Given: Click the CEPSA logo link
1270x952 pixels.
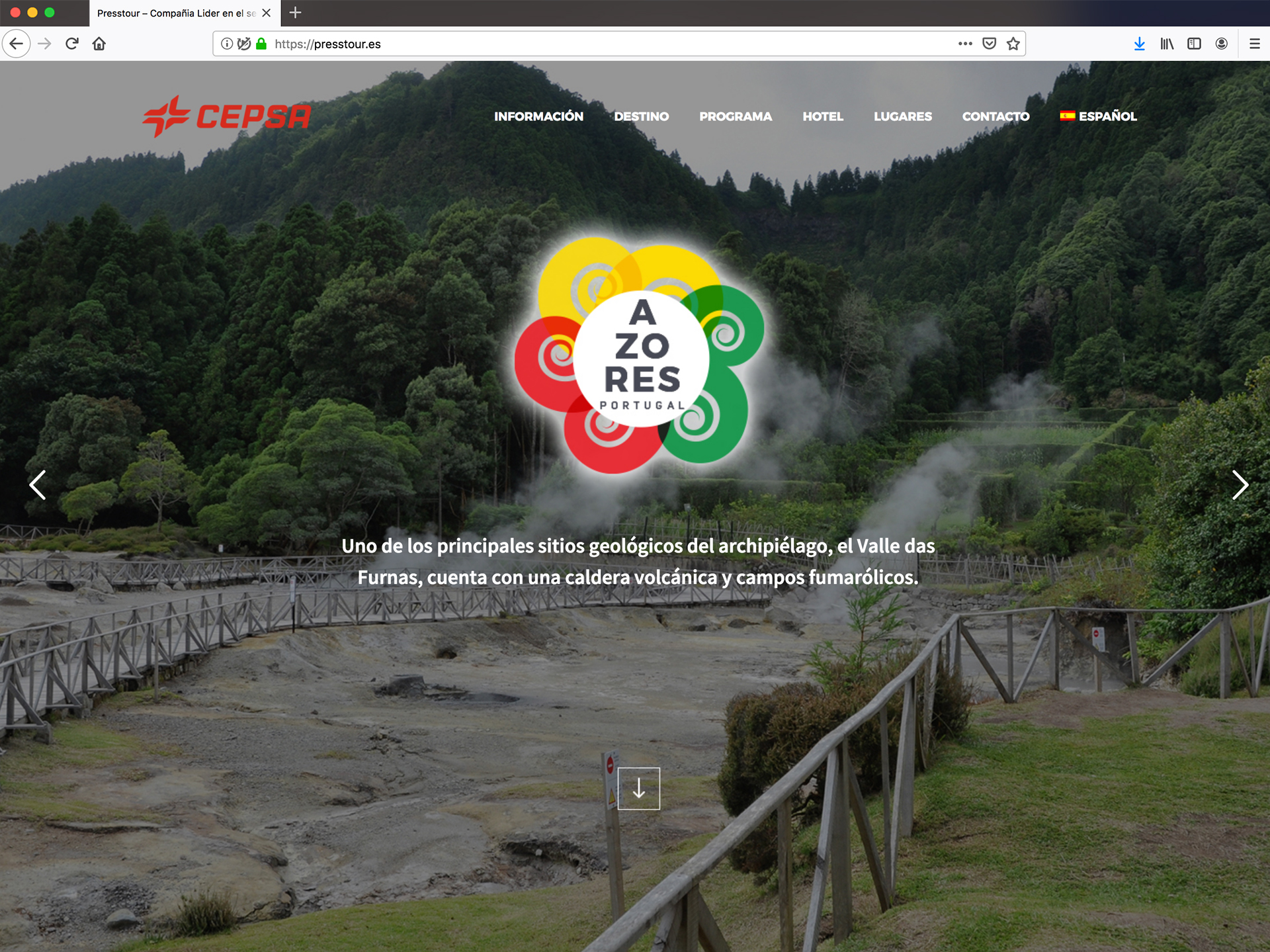Looking at the screenshot, I should [227, 116].
